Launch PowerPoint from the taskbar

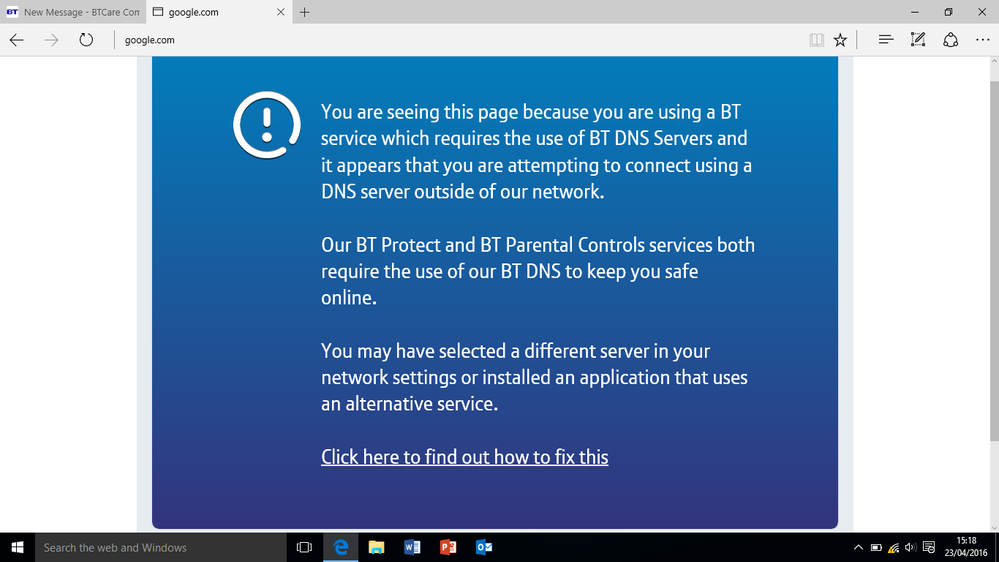pyautogui.click(x=448, y=547)
